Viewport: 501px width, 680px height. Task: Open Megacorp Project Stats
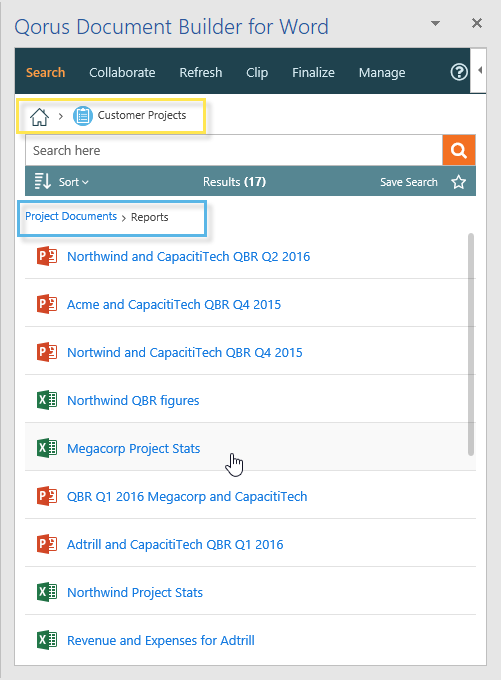(134, 448)
